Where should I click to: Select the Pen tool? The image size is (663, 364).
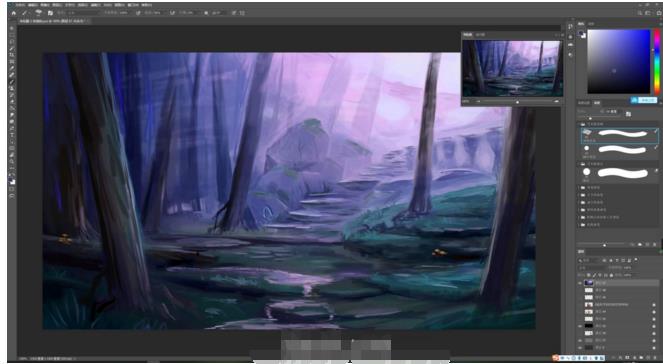click(x=11, y=128)
